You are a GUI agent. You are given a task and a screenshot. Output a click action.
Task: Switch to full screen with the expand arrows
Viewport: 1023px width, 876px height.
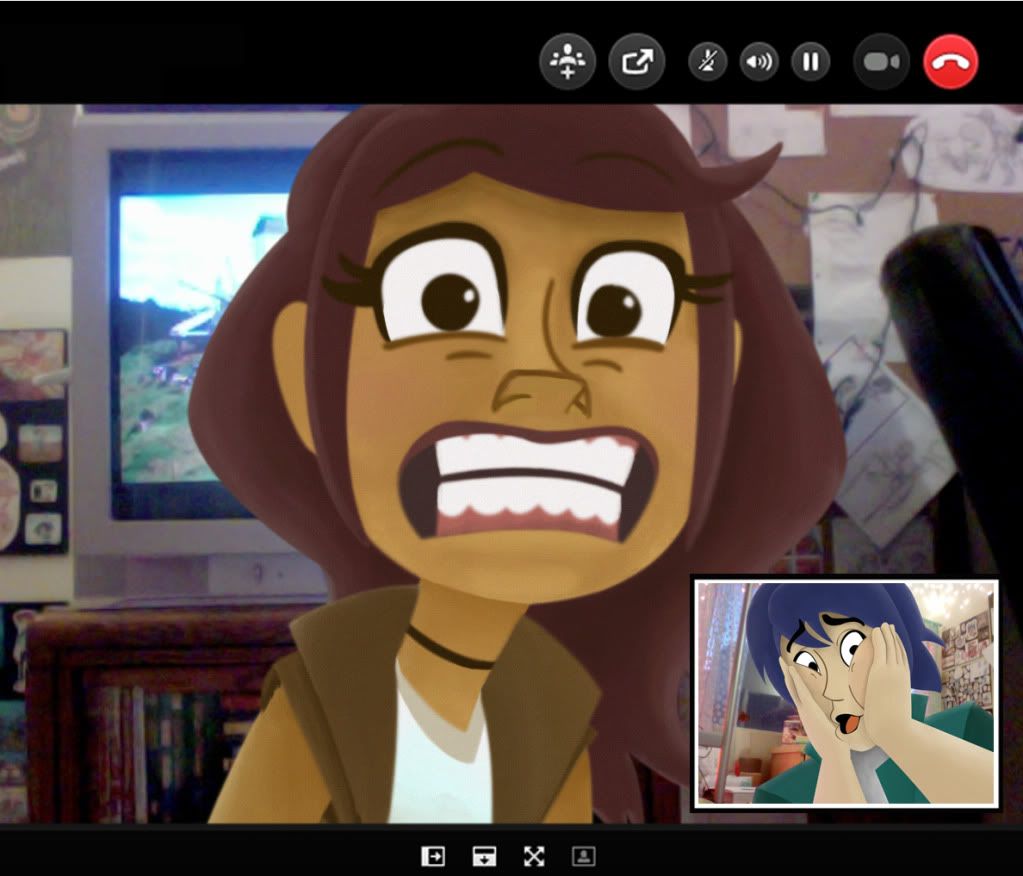534,856
